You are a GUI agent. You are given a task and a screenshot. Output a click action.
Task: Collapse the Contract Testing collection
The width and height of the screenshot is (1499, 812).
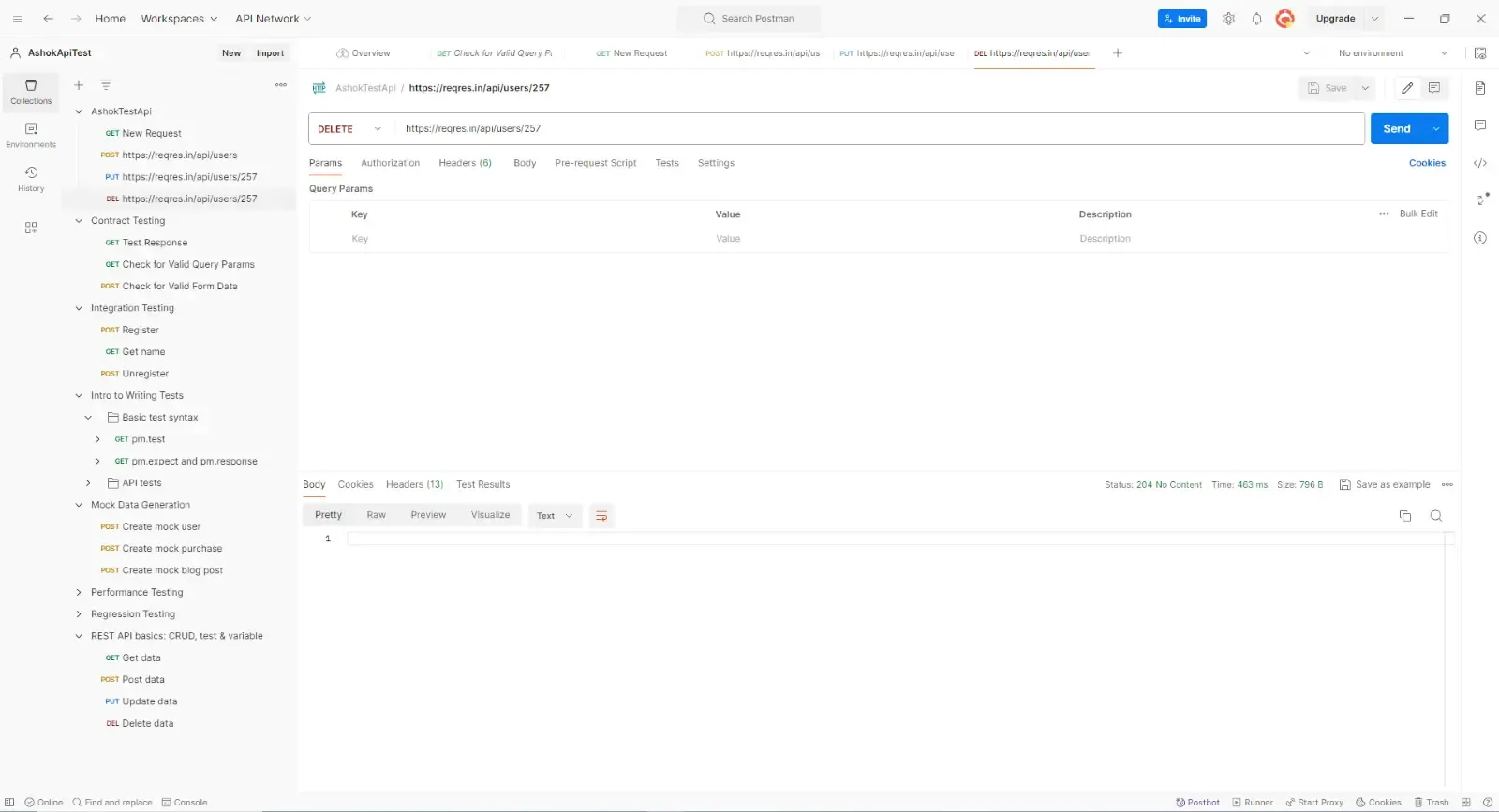pyautogui.click(x=79, y=221)
